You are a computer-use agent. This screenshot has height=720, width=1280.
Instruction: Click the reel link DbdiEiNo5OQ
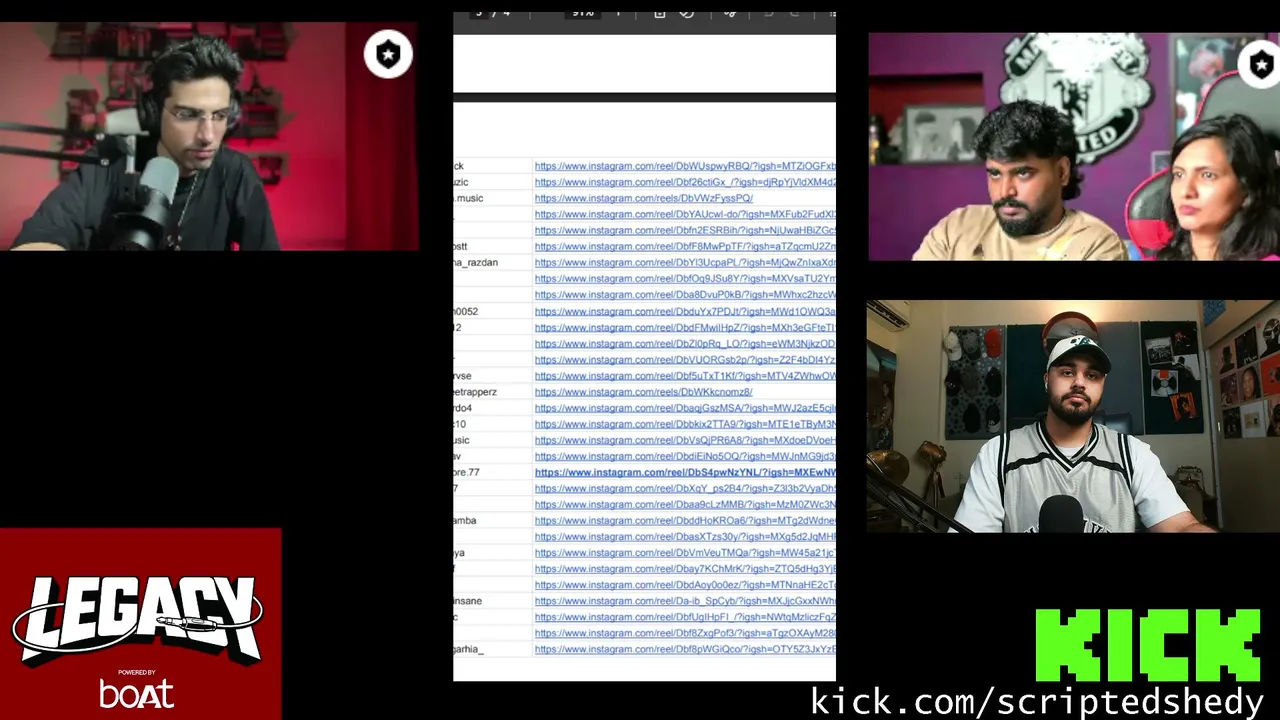[685, 456]
